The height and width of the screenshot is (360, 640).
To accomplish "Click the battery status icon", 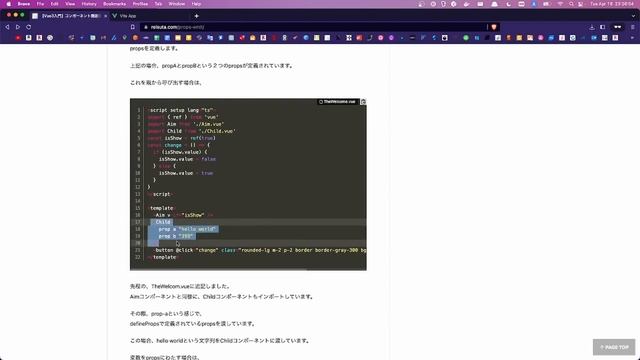I will tap(547, 4).
